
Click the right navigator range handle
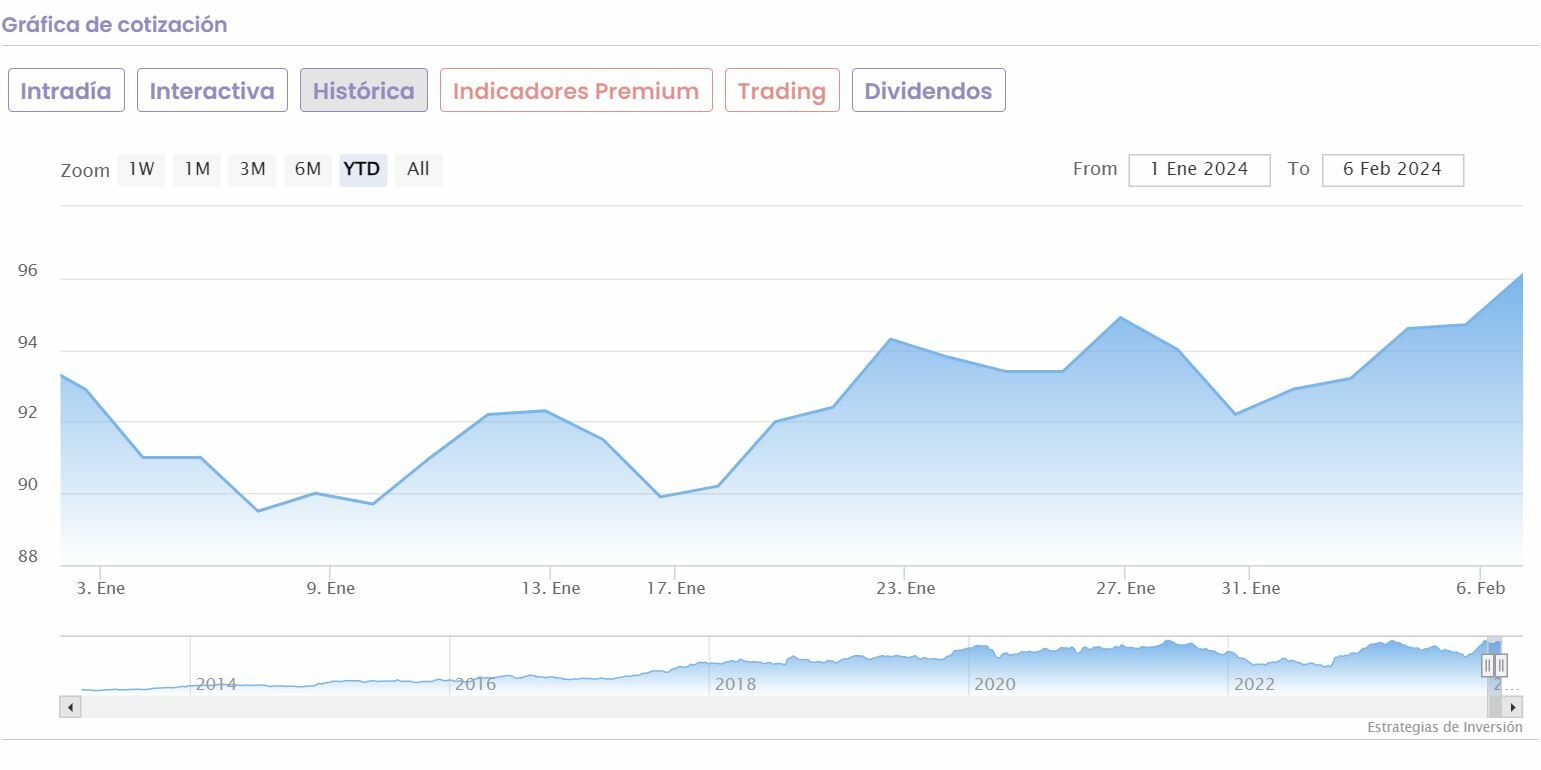[1501, 665]
